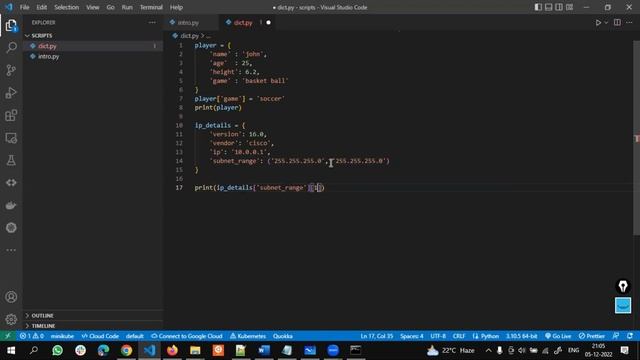640x360 pixels.
Task: Open the Manage gear icon
Action: [11, 319]
